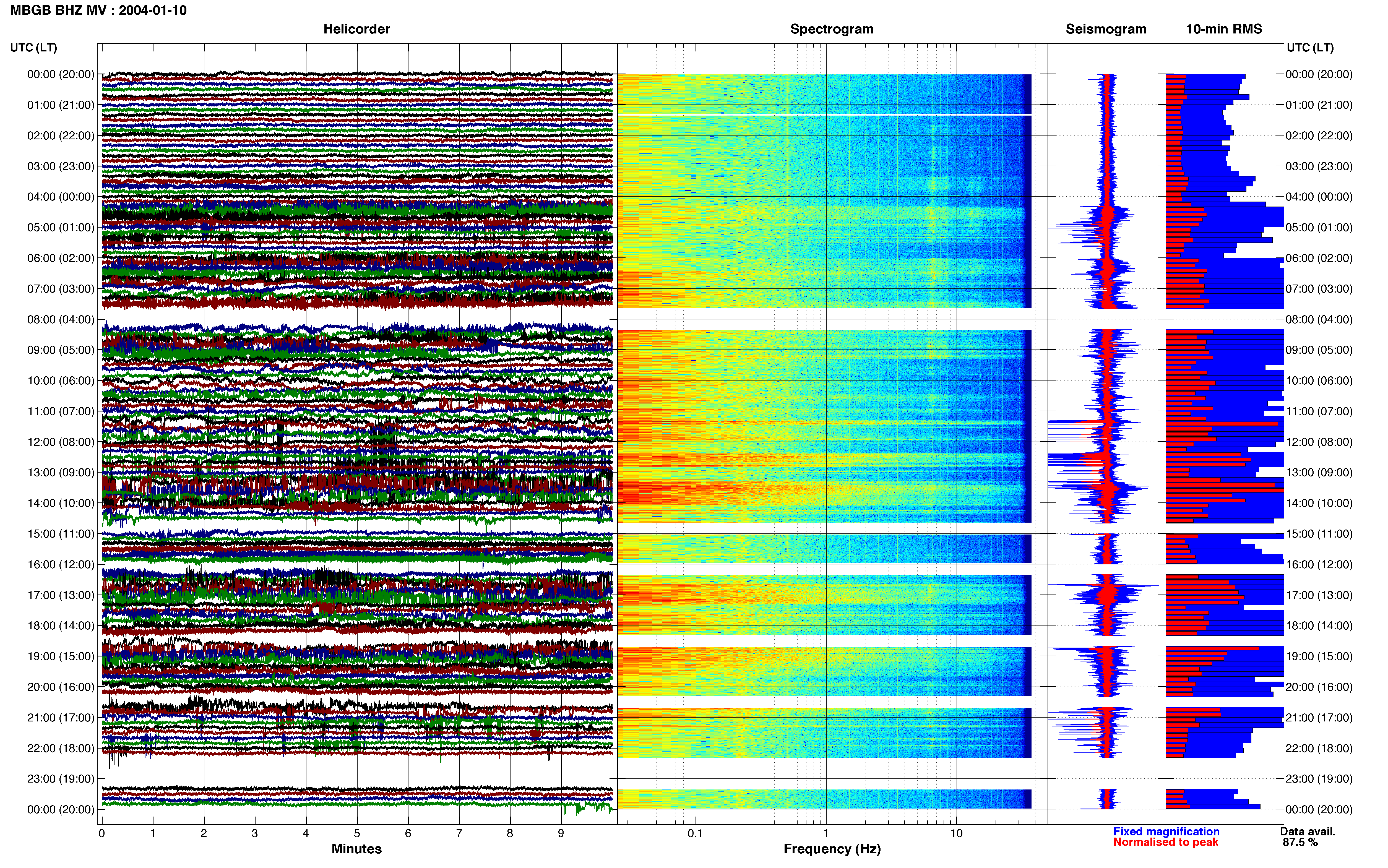The width and height of the screenshot is (1388, 868).
Task: Click the '0.1' tick on Frequency axis
Action: [695, 833]
